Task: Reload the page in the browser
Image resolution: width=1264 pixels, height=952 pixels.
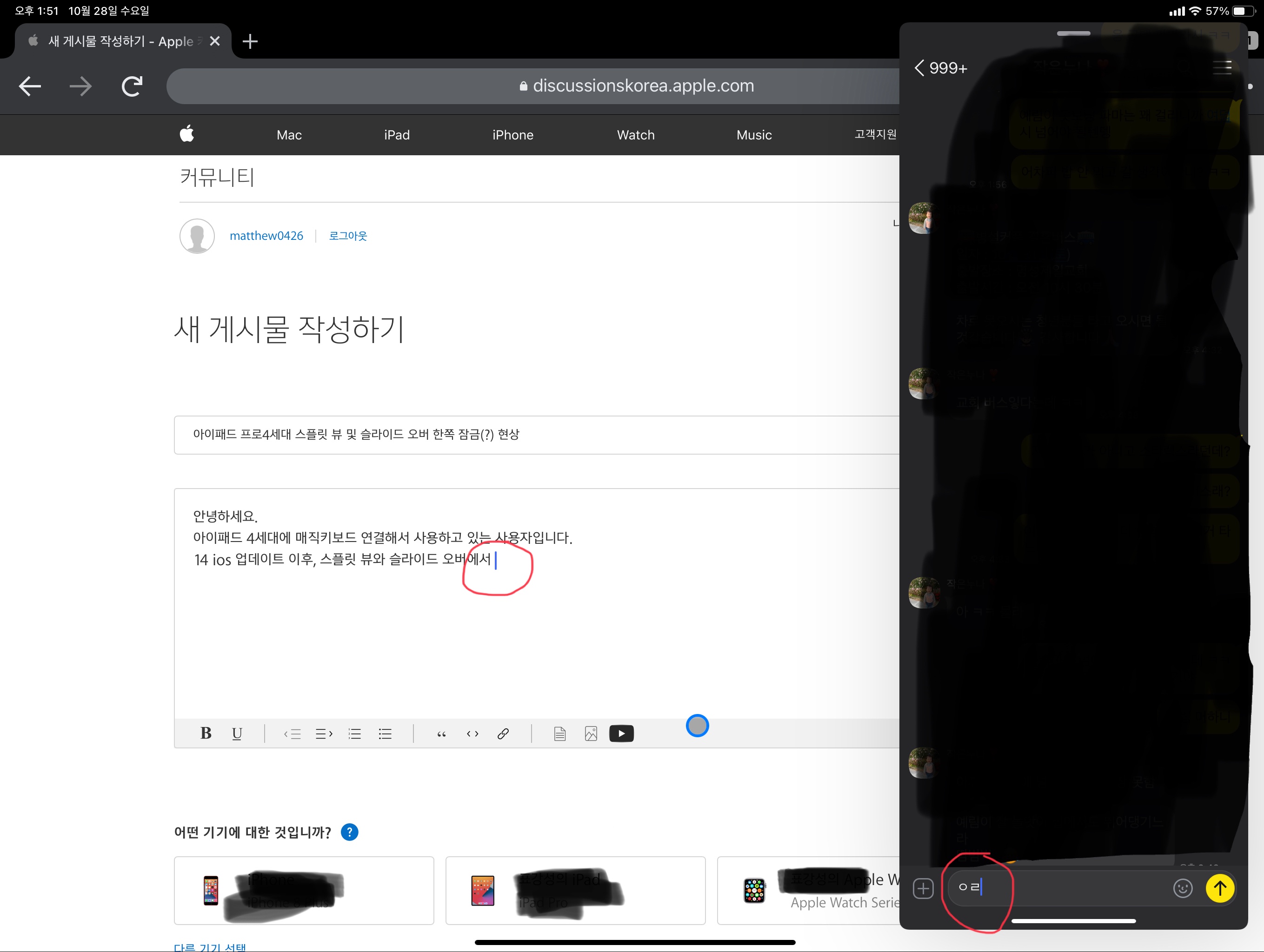Action: pyautogui.click(x=132, y=86)
